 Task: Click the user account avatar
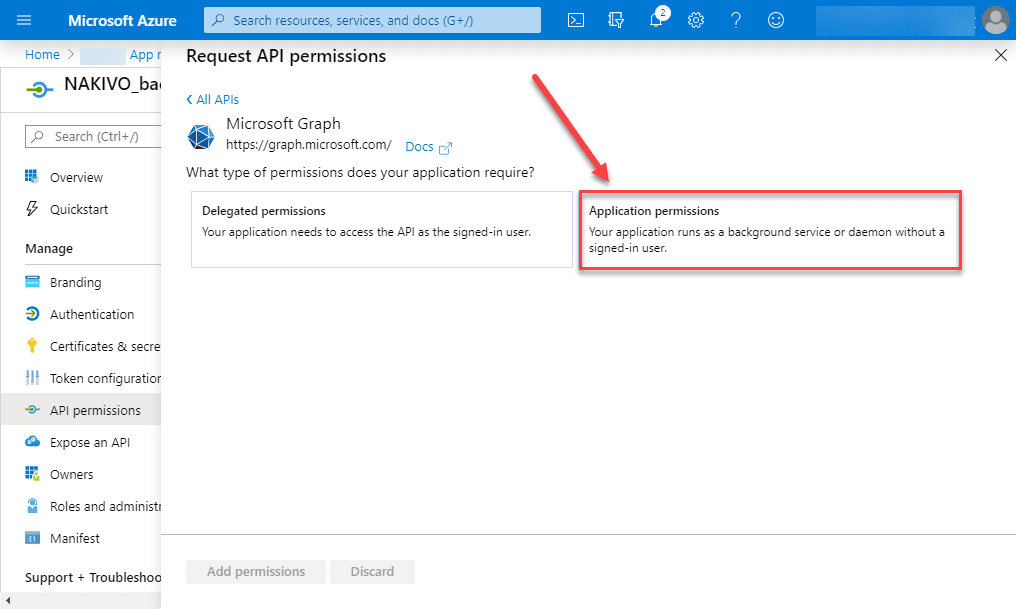point(995,19)
